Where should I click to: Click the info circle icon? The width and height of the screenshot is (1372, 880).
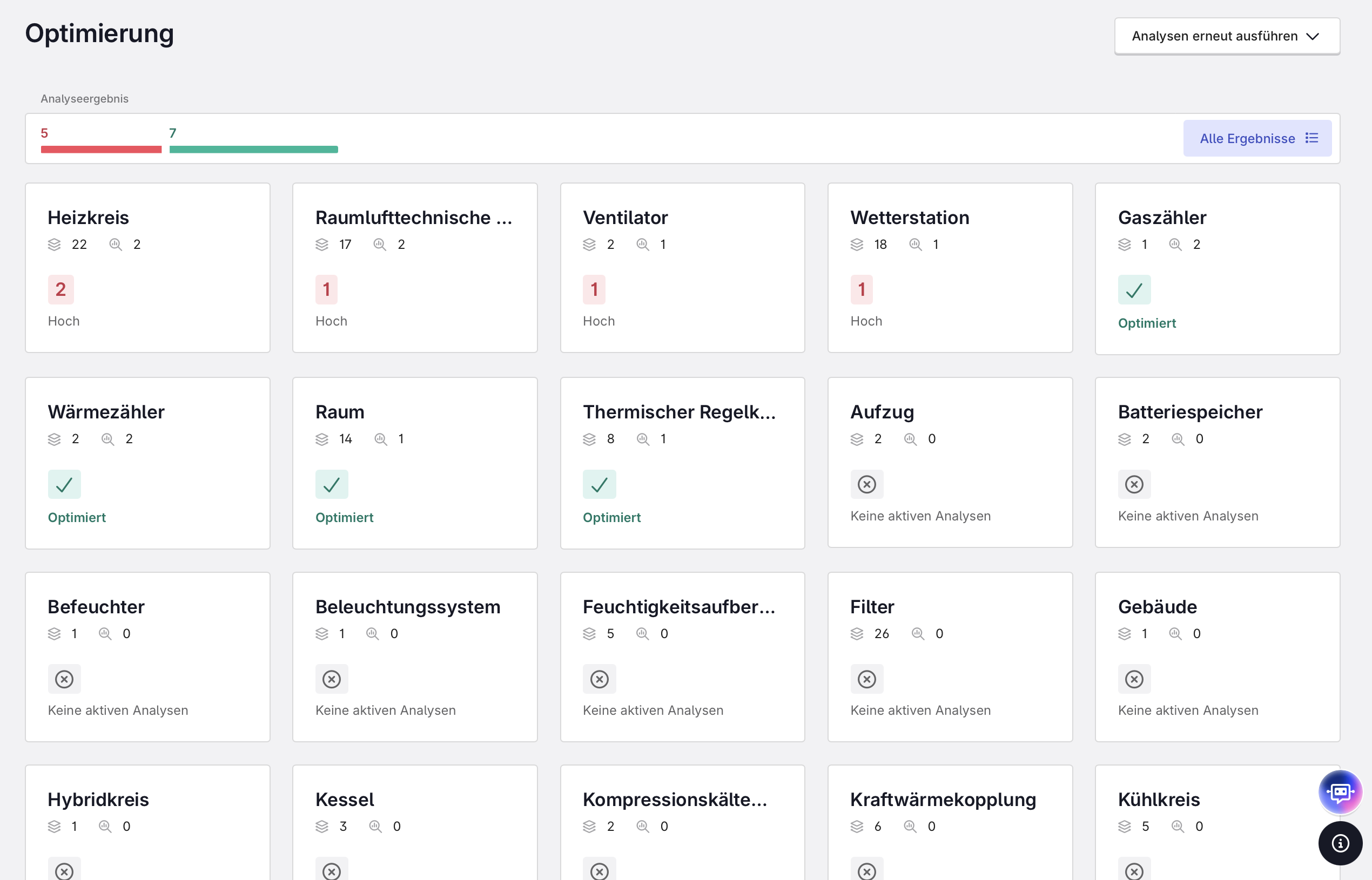click(x=1340, y=843)
